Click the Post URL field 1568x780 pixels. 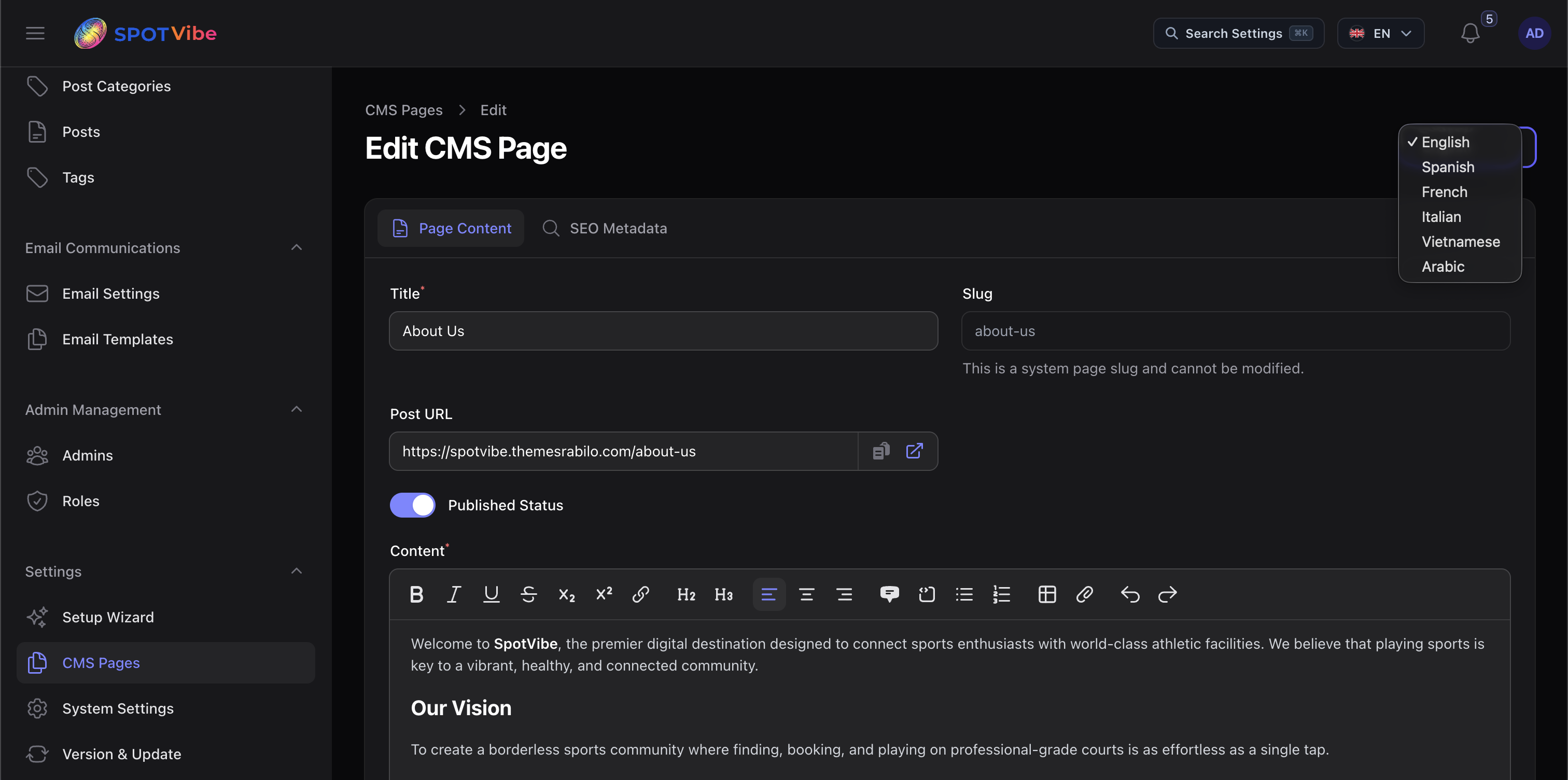click(623, 451)
